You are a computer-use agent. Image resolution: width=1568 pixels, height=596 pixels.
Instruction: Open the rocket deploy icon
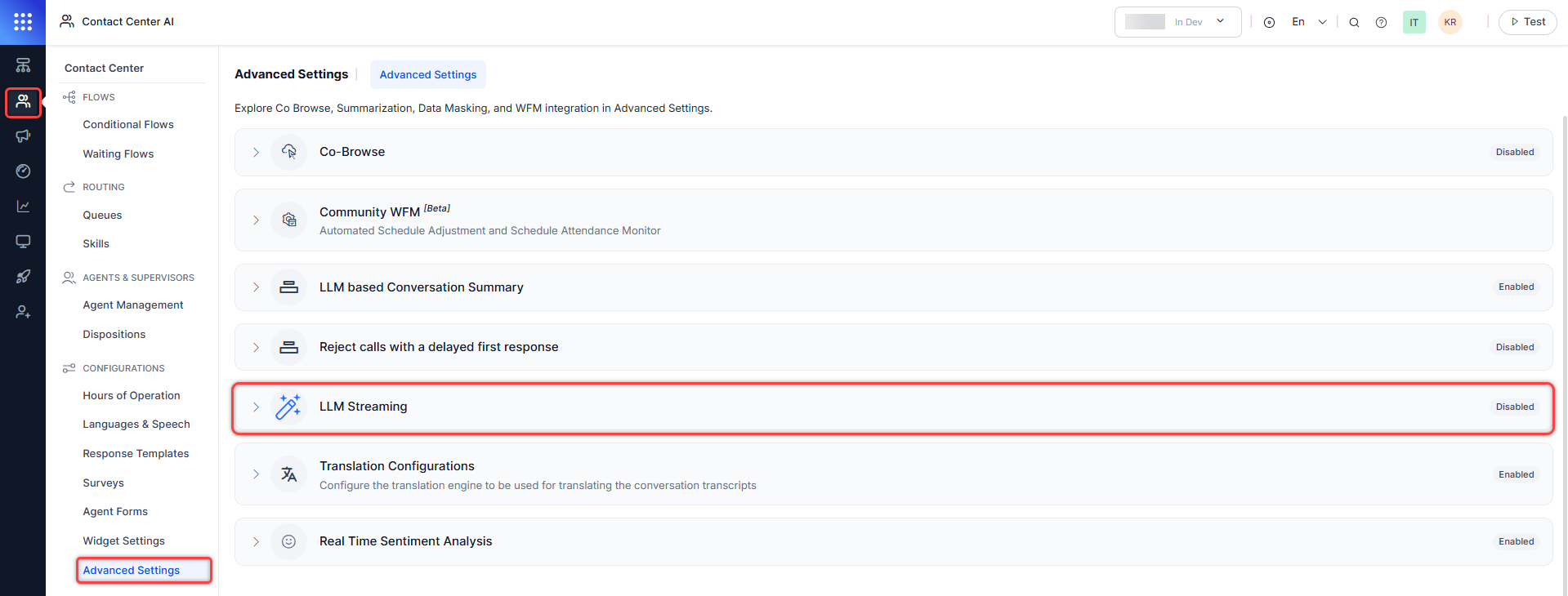(x=23, y=276)
